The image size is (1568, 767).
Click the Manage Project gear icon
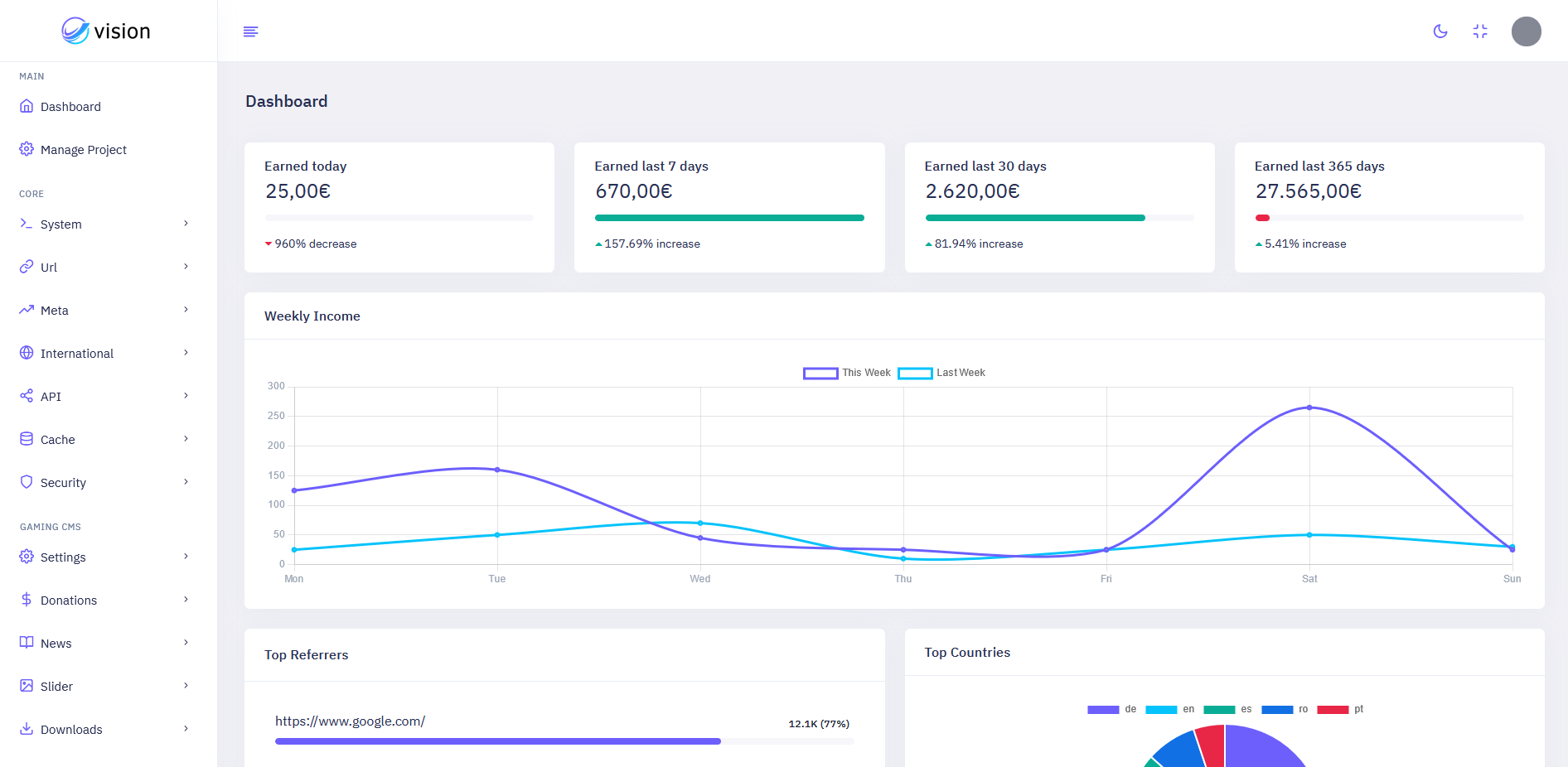click(27, 149)
